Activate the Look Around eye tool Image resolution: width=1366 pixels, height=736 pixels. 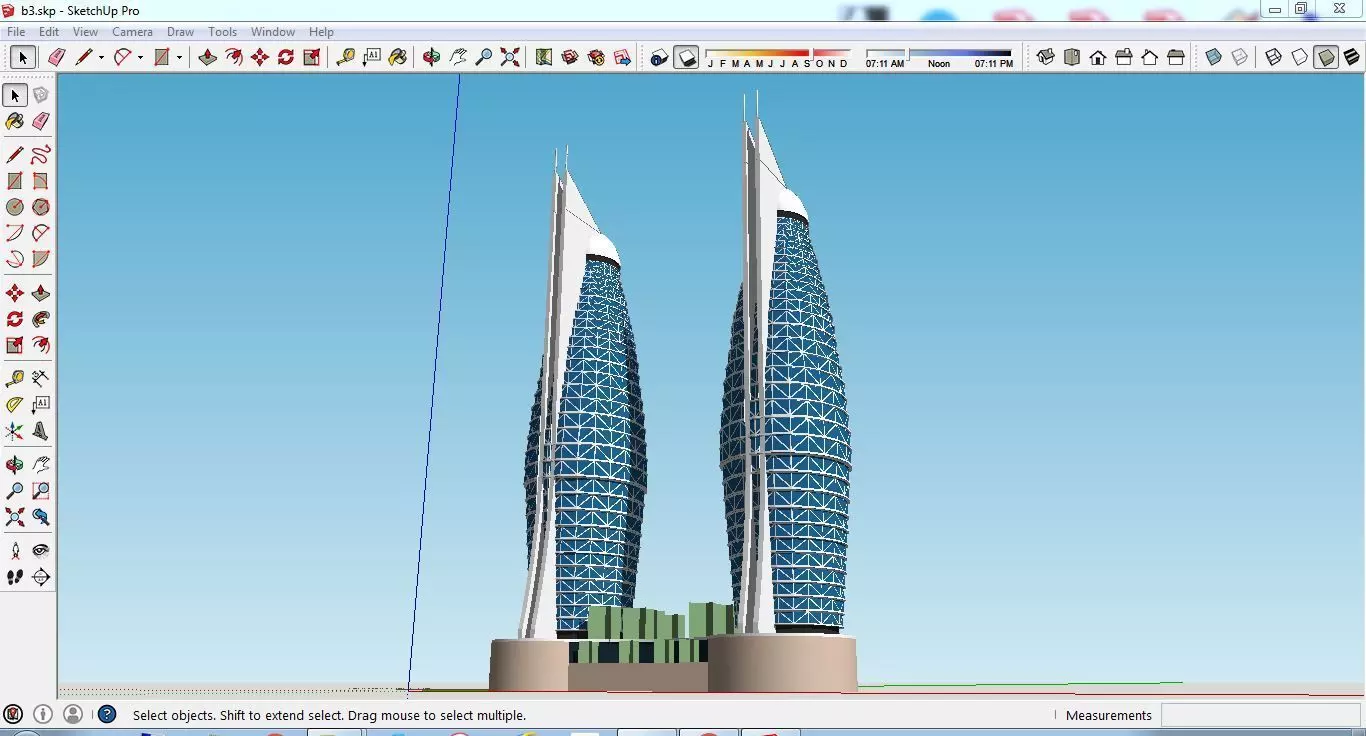(40, 551)
